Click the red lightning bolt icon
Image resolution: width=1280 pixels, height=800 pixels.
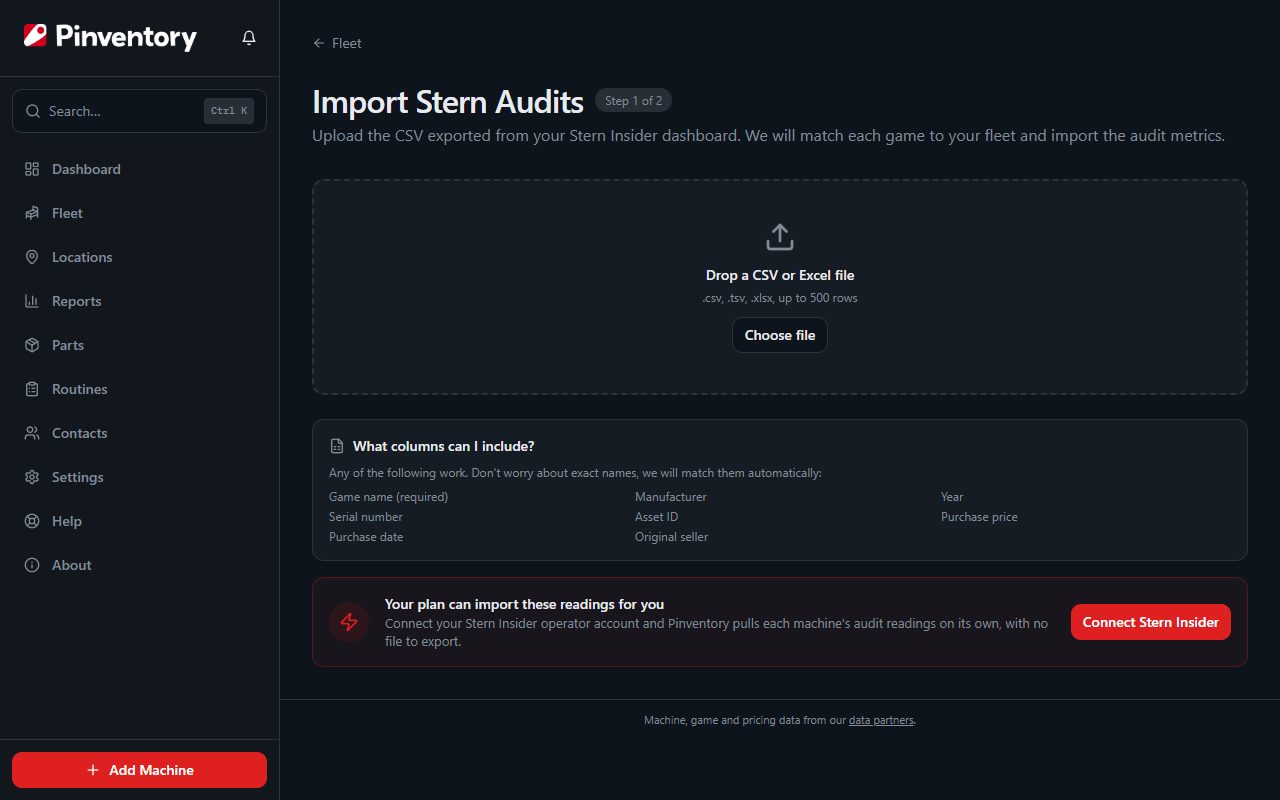pos(349,622)
